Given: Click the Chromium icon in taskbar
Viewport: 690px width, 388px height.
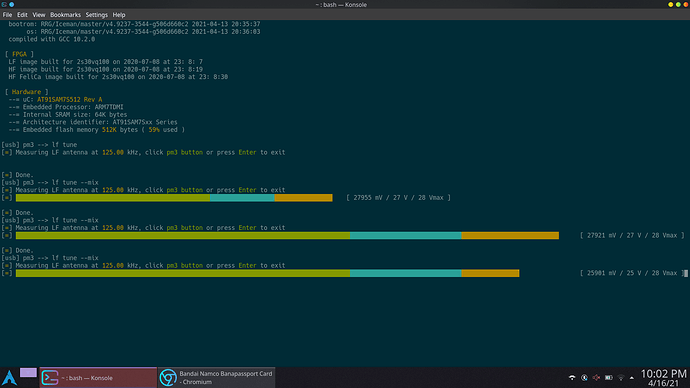Looking at the screenshot, I should click(x=168, y=378).
